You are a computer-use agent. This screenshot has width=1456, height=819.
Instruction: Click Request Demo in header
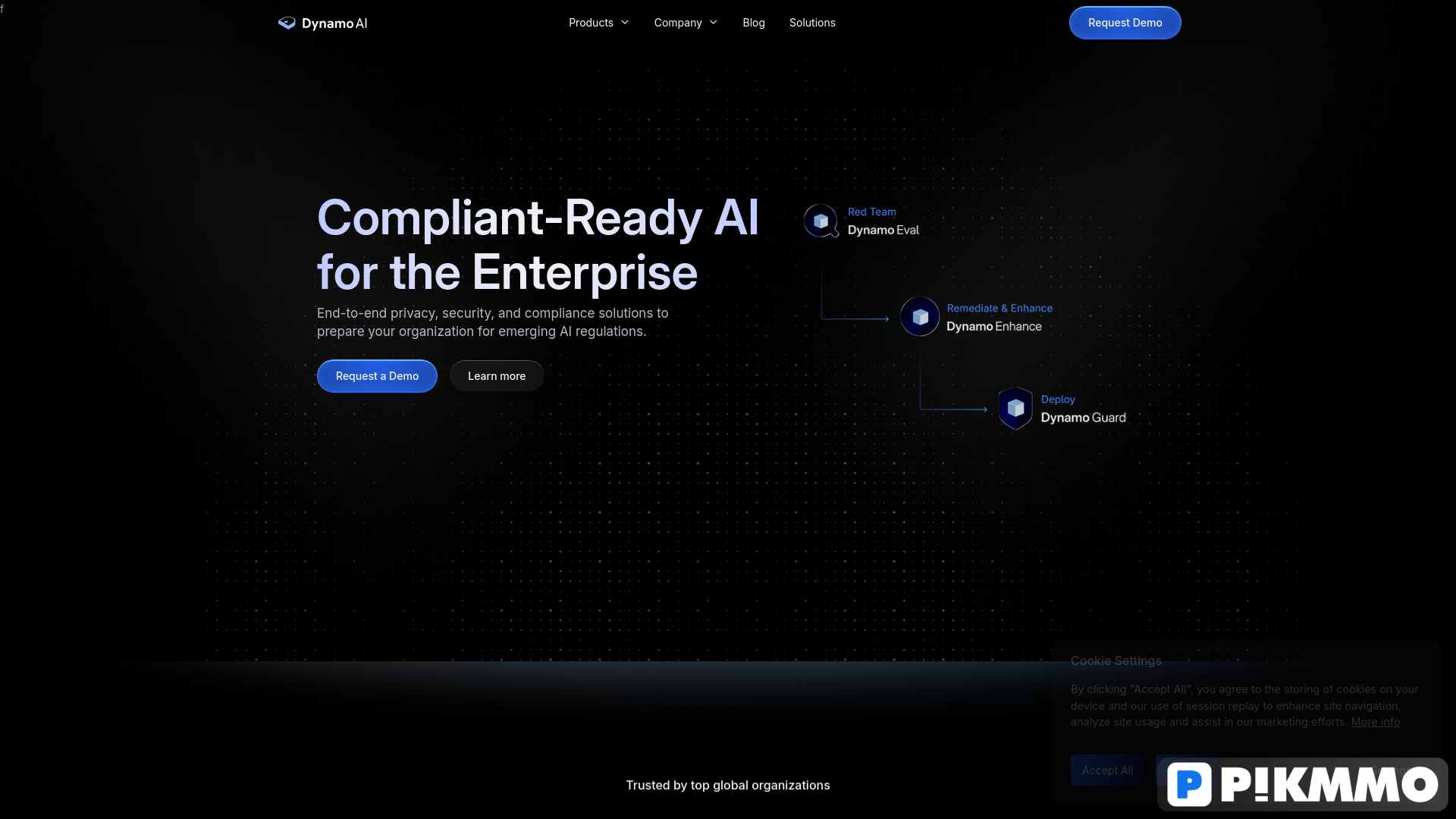(x=1125, y=23)
